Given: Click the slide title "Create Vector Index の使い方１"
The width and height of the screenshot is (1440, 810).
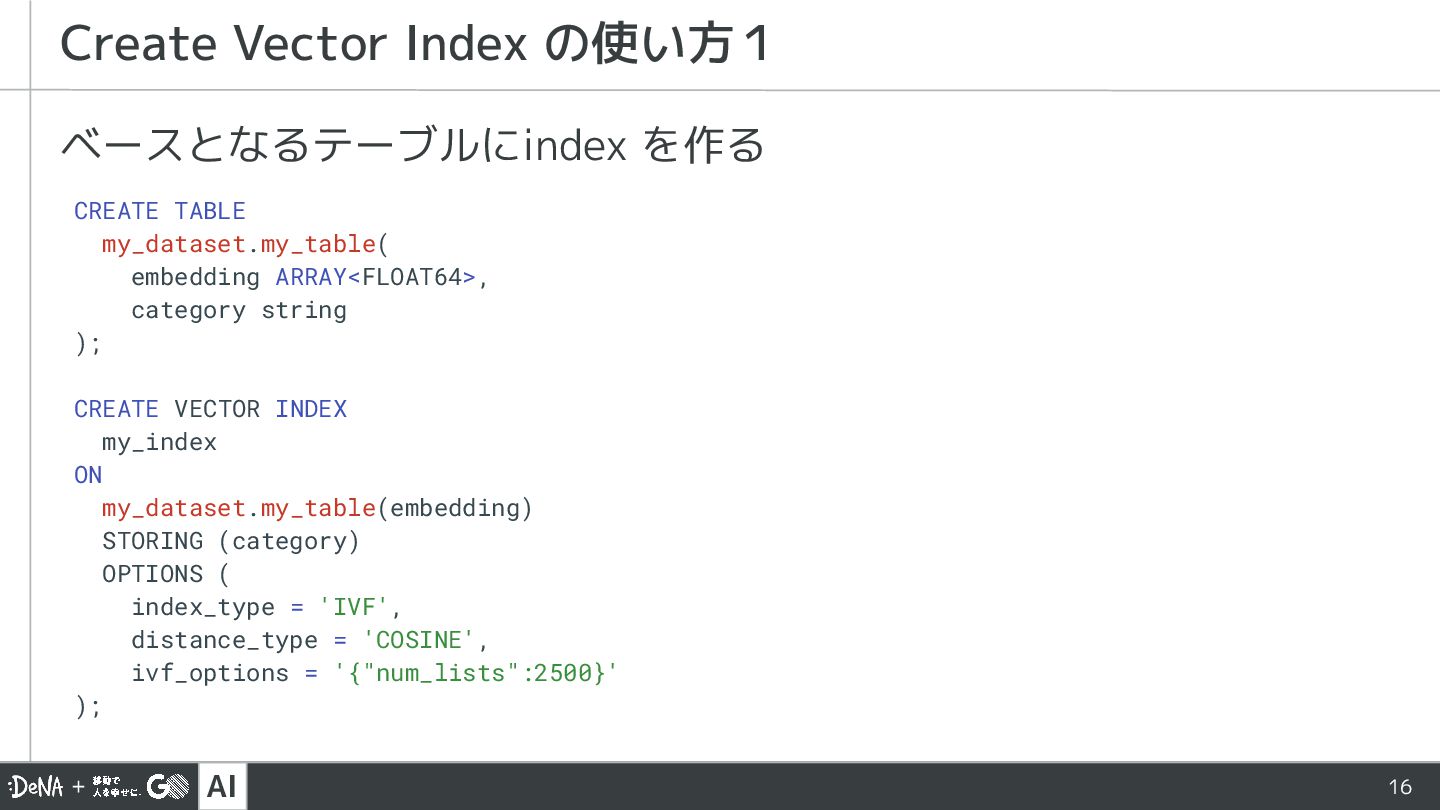Looking at the screenshot, I should [x=416, y=44].
